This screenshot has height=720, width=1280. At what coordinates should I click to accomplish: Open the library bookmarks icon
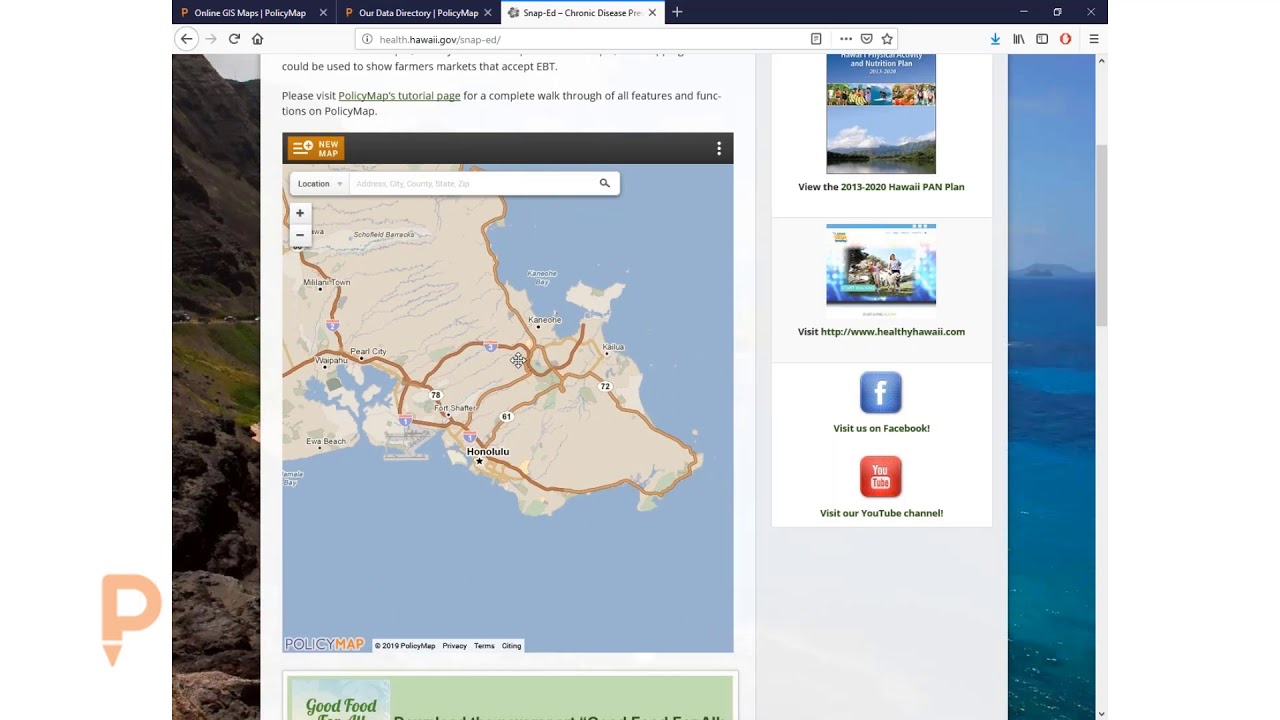point(1019,39)
